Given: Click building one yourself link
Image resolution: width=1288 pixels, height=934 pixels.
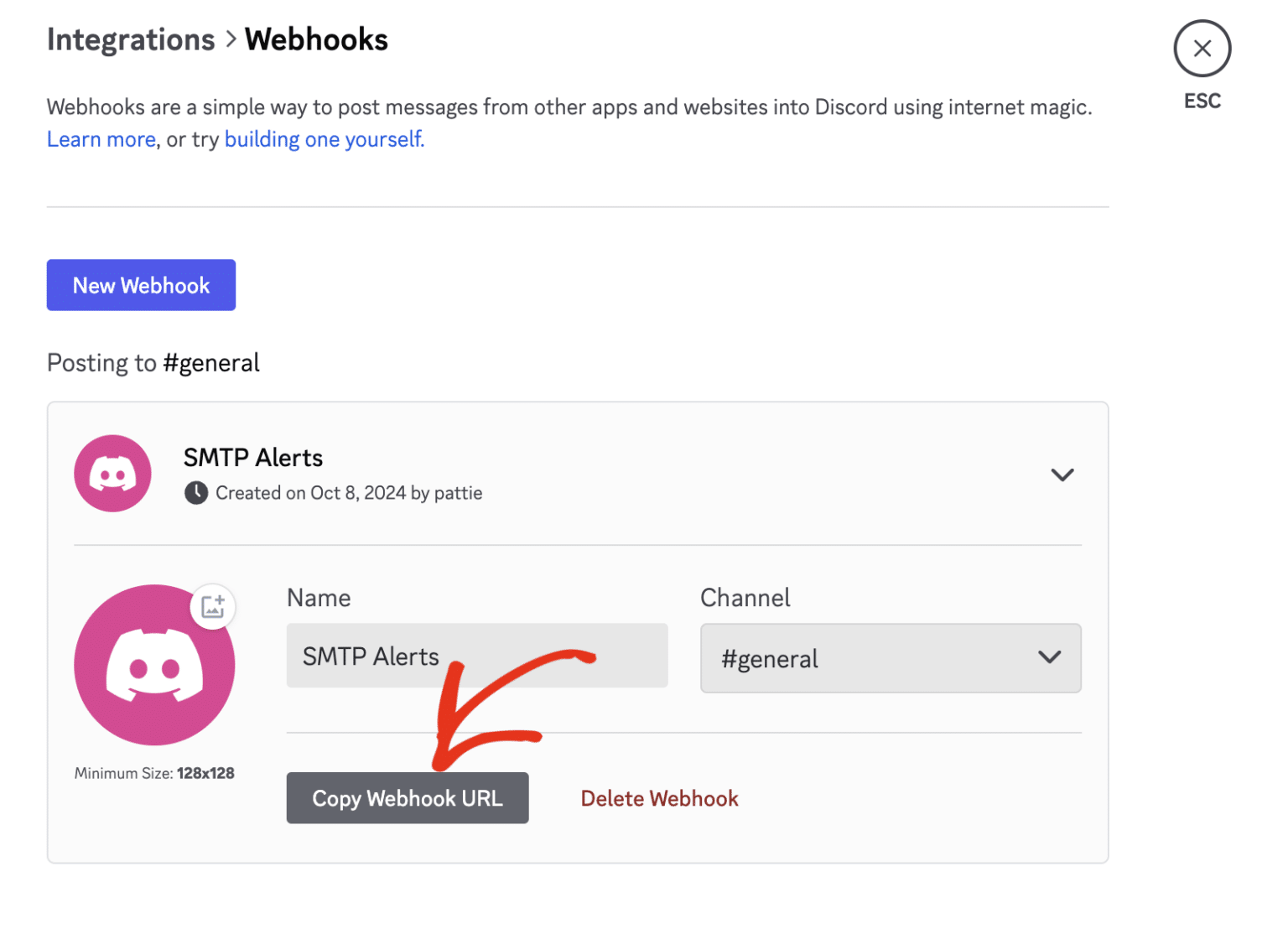Looking at the screenshot, I should point(323,138).
